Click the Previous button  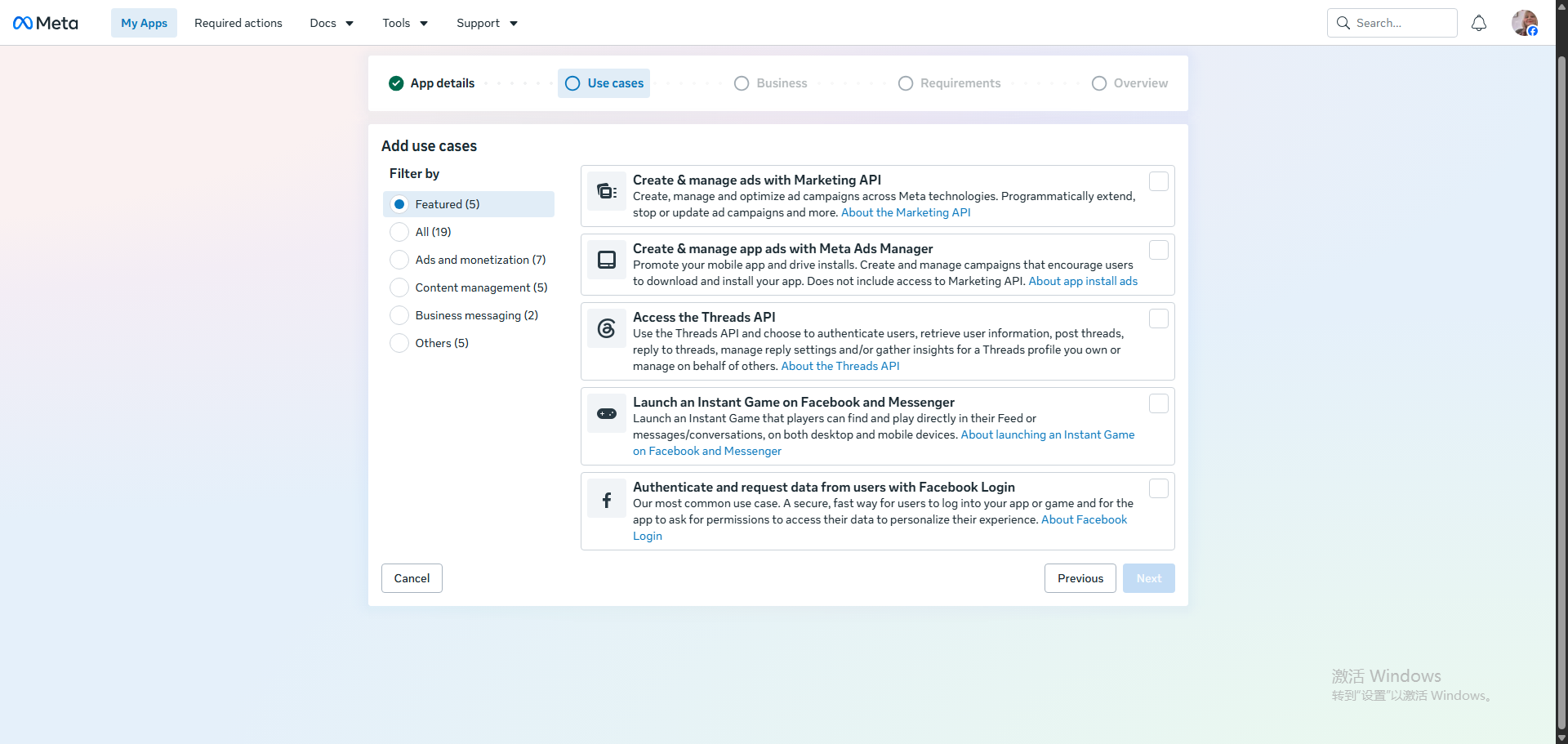[x=1080, y=578]
